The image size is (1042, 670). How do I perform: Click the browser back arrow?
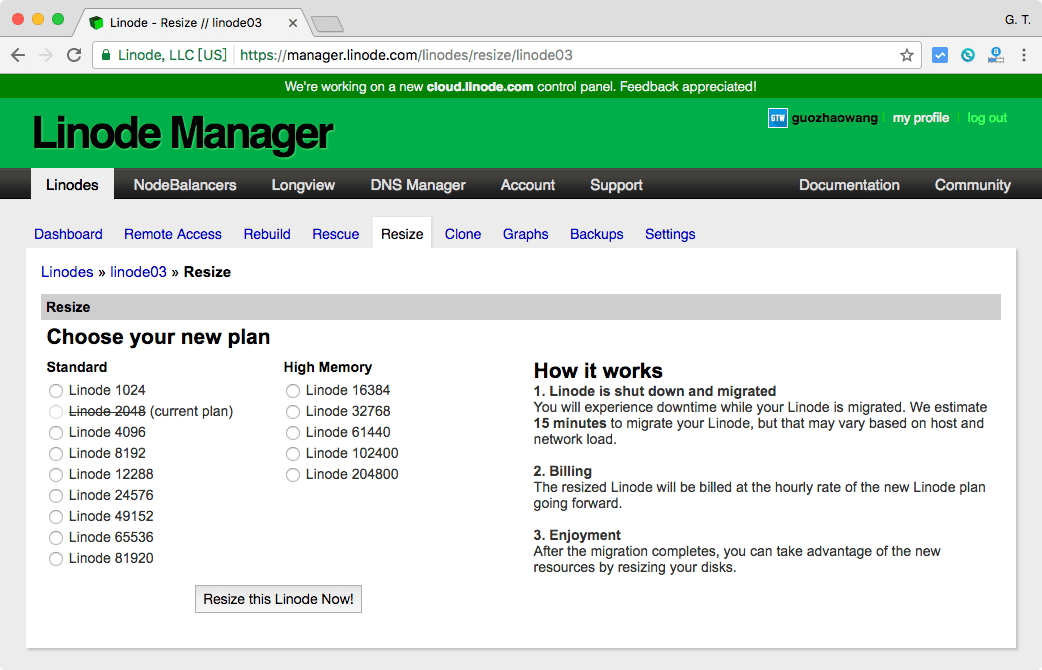[x=18, y=55]
